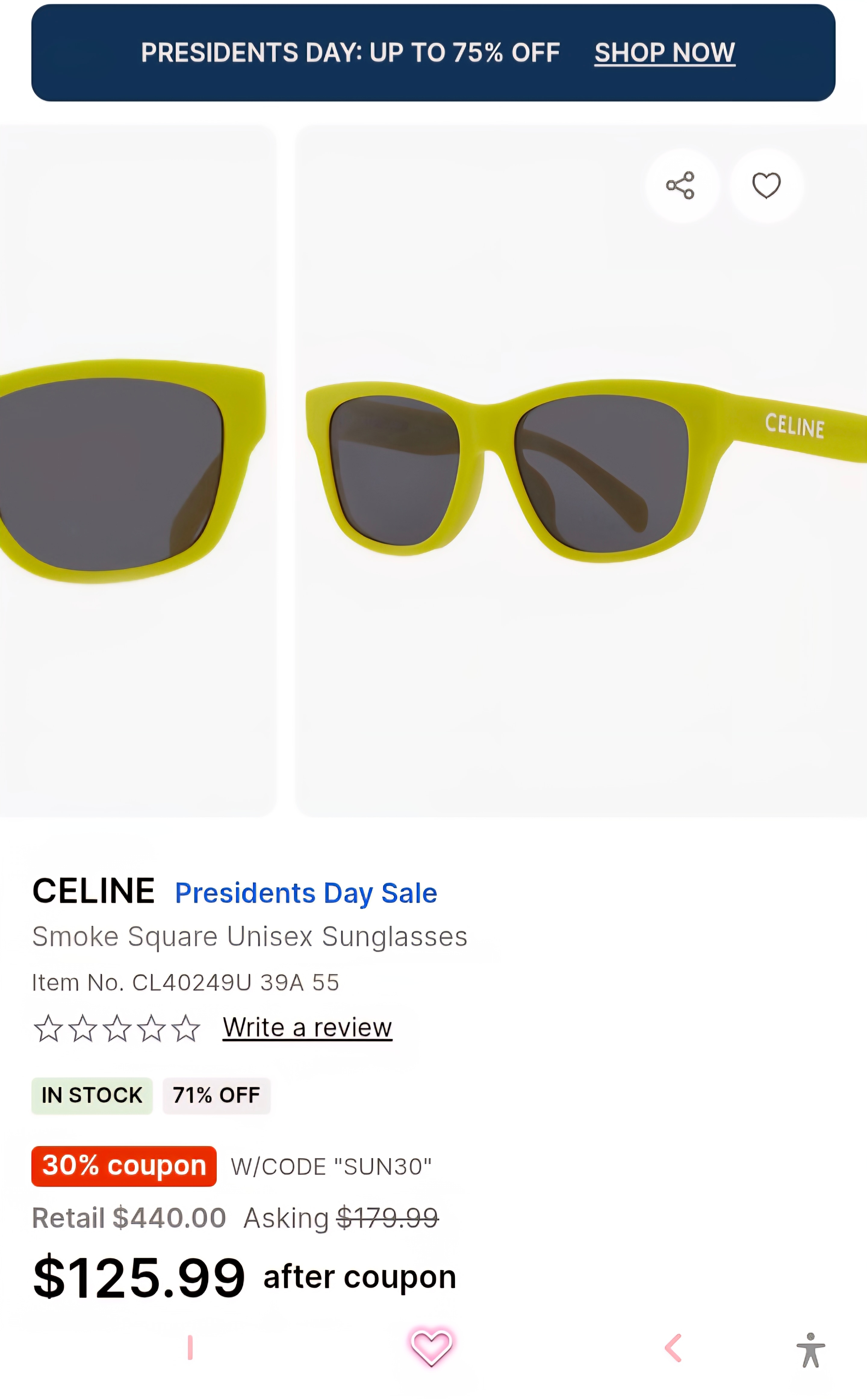867x1400 pixels.
Task: Add sunglasses to wishlist with heart icon
Action: (x=766, y=186)
